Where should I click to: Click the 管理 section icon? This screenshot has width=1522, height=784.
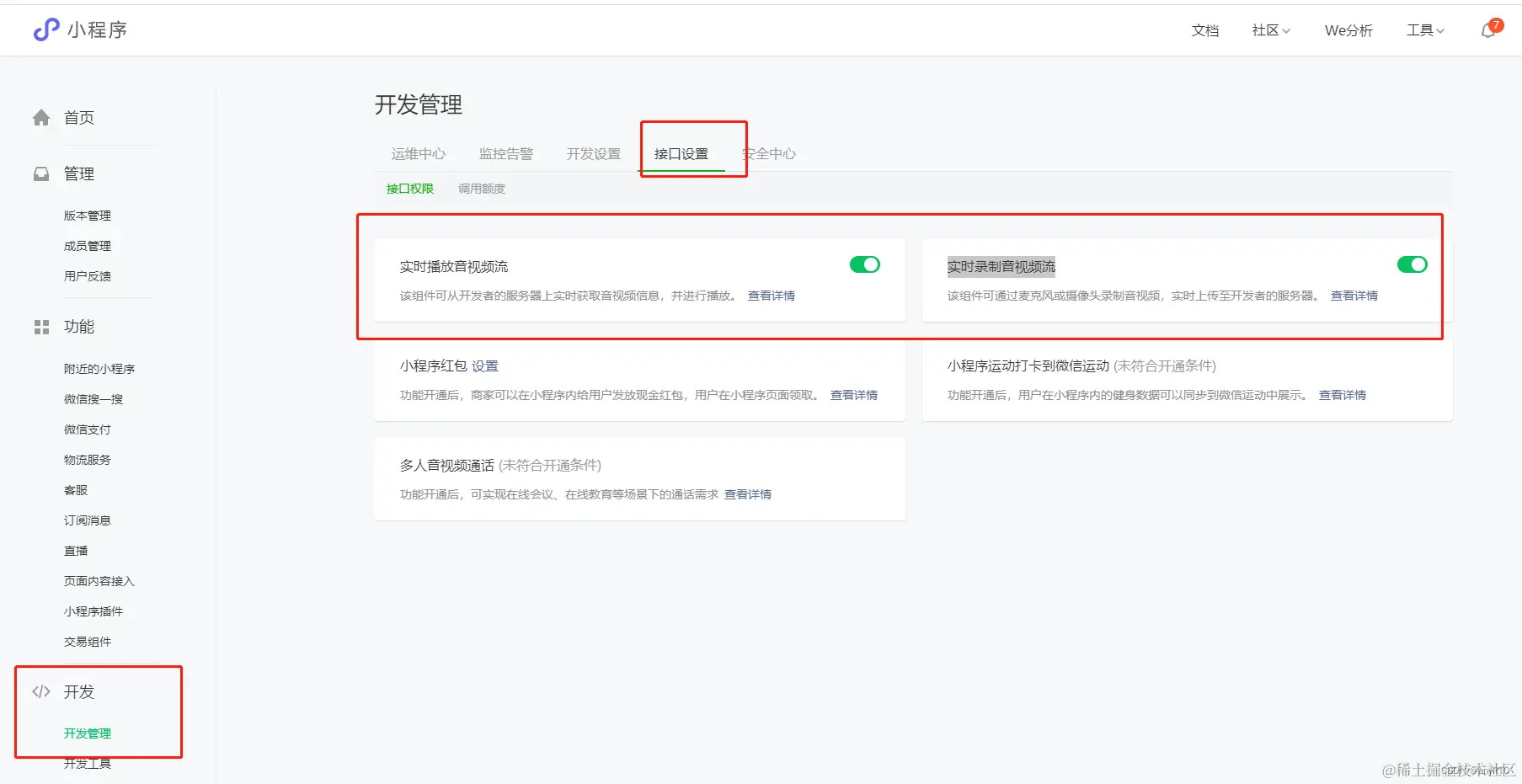click(x=40, y=173)
